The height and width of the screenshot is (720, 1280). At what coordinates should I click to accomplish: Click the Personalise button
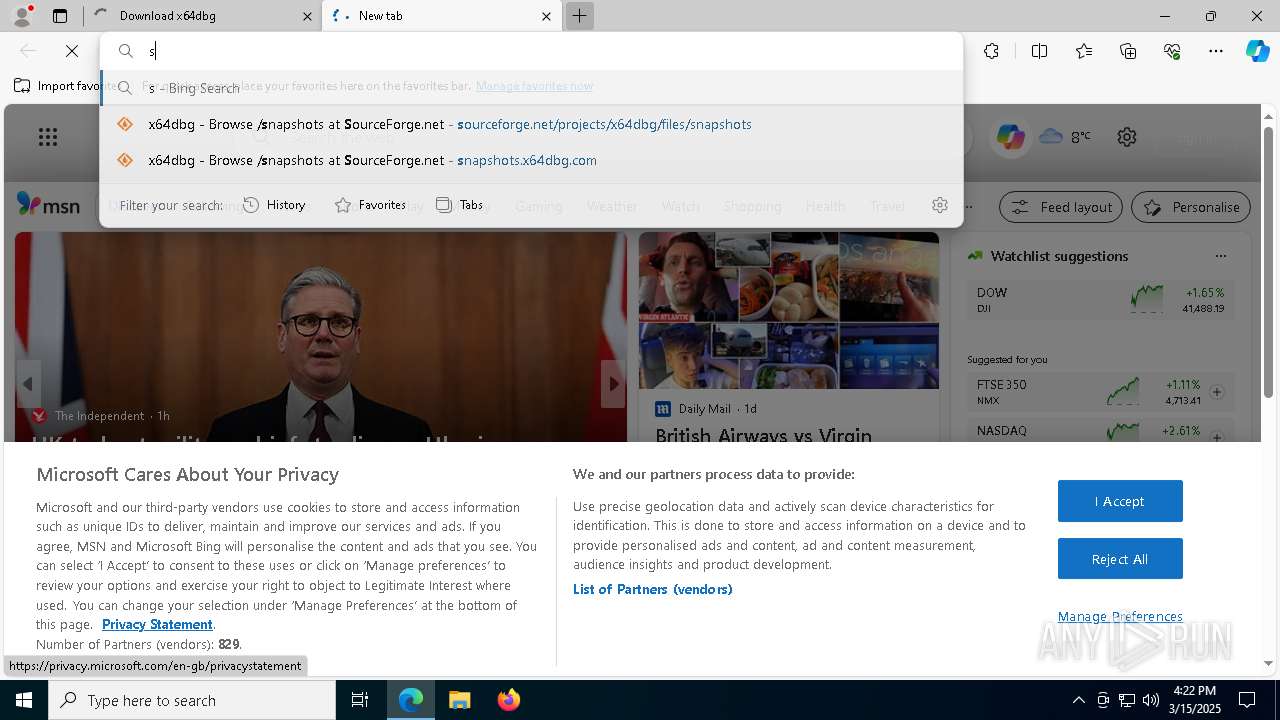pos(1191,207)
